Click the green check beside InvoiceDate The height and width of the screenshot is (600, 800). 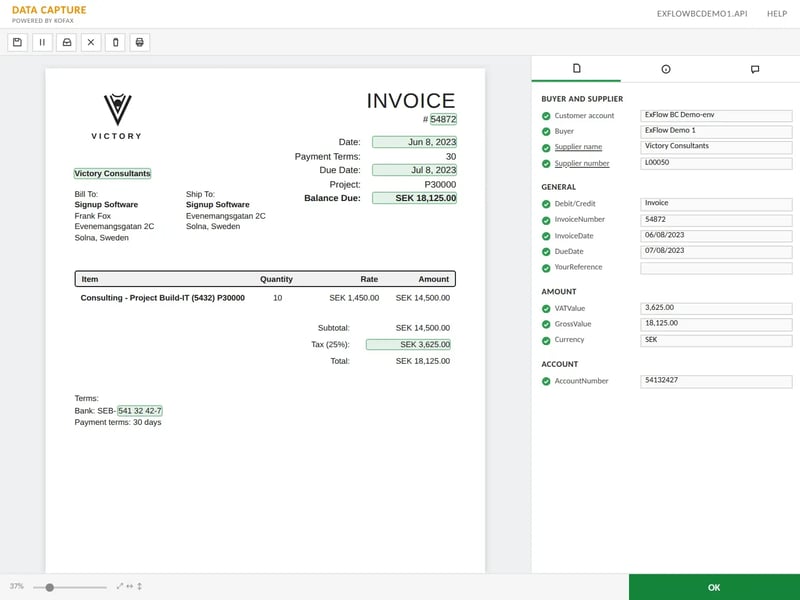546,236
